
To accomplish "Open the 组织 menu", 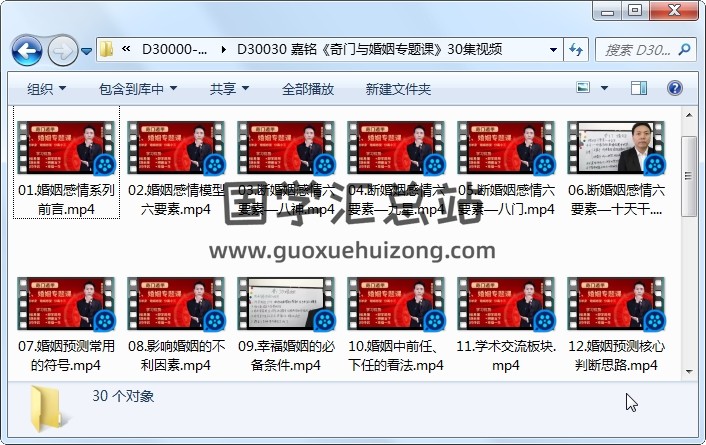I will (46, 89).
